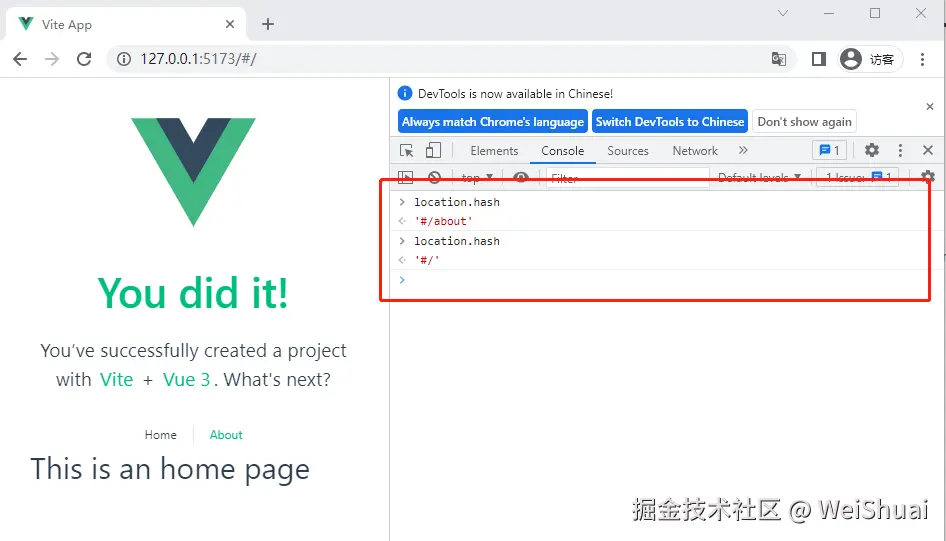This screenshot has height=541, width=946.
Task: Close the DevTools panel
Action: [x=928, y=150]
